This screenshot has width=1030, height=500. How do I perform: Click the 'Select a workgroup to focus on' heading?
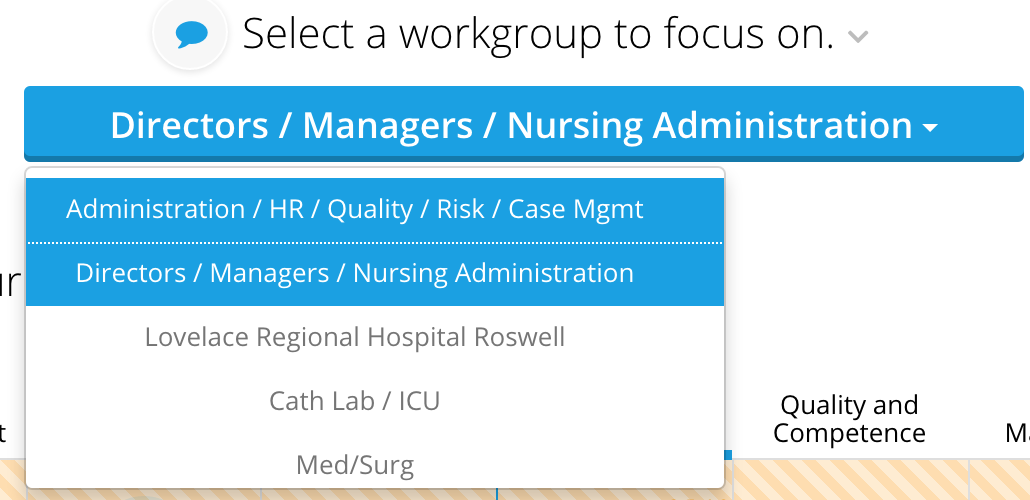(x=539, y=34)
